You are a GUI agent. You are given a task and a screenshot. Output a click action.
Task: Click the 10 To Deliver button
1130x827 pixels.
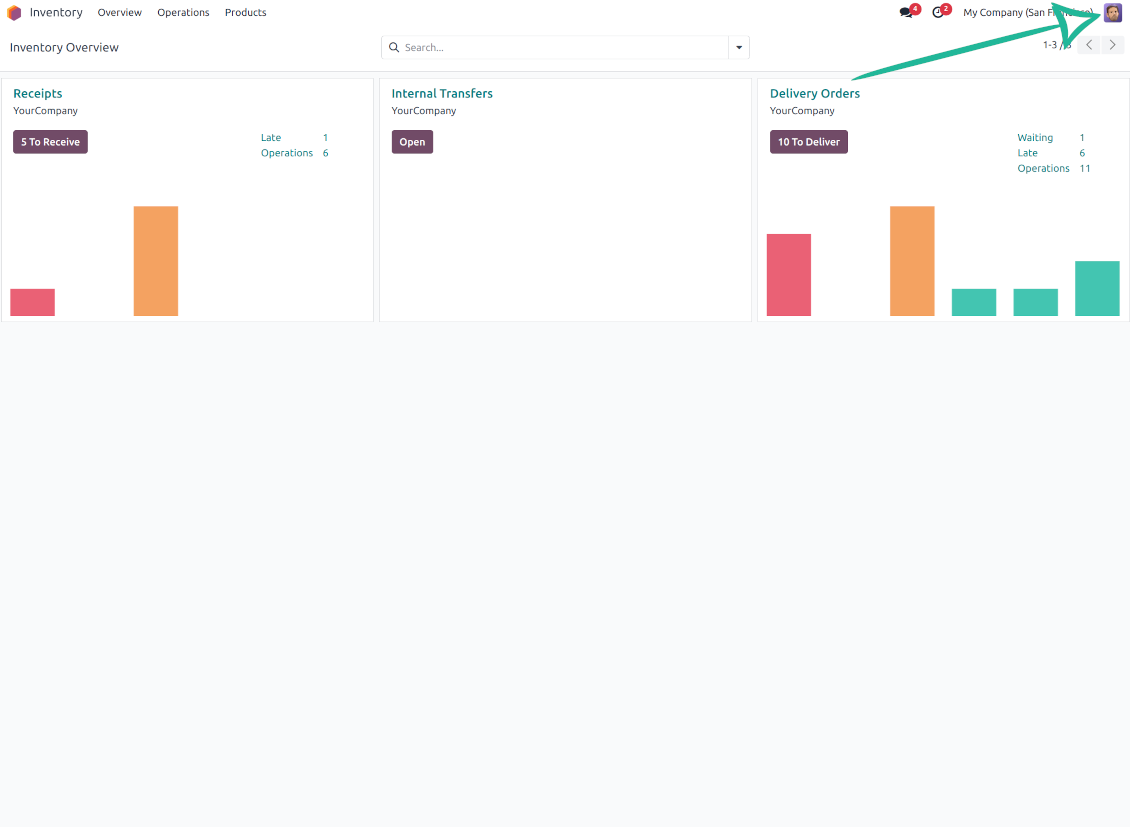coord(808,142)
